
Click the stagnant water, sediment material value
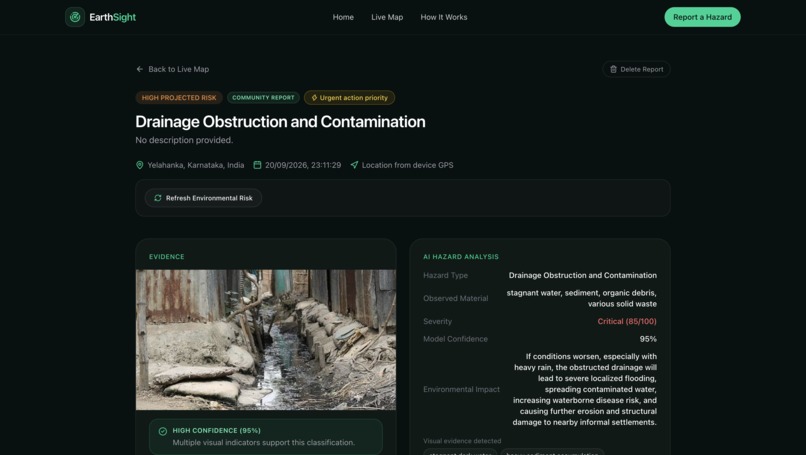tap(581, 298)
